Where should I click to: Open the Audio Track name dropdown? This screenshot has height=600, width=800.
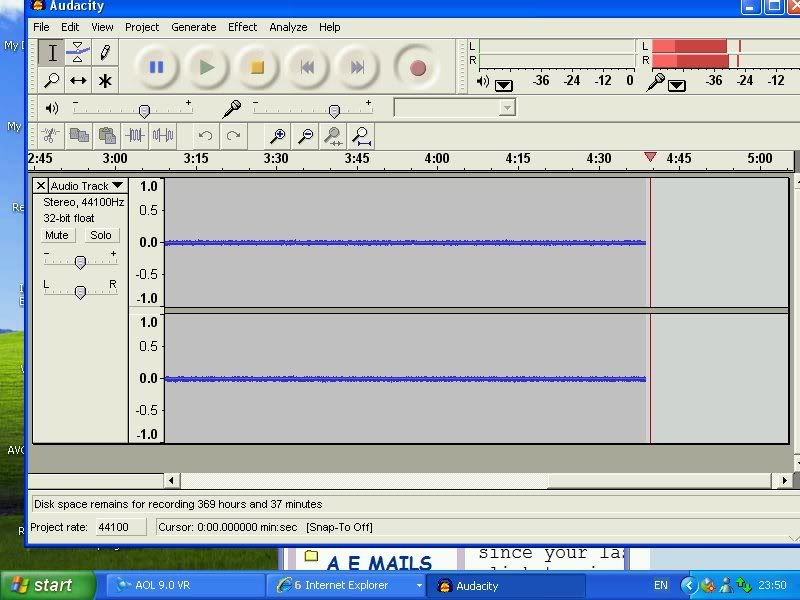tap(117, 186)
